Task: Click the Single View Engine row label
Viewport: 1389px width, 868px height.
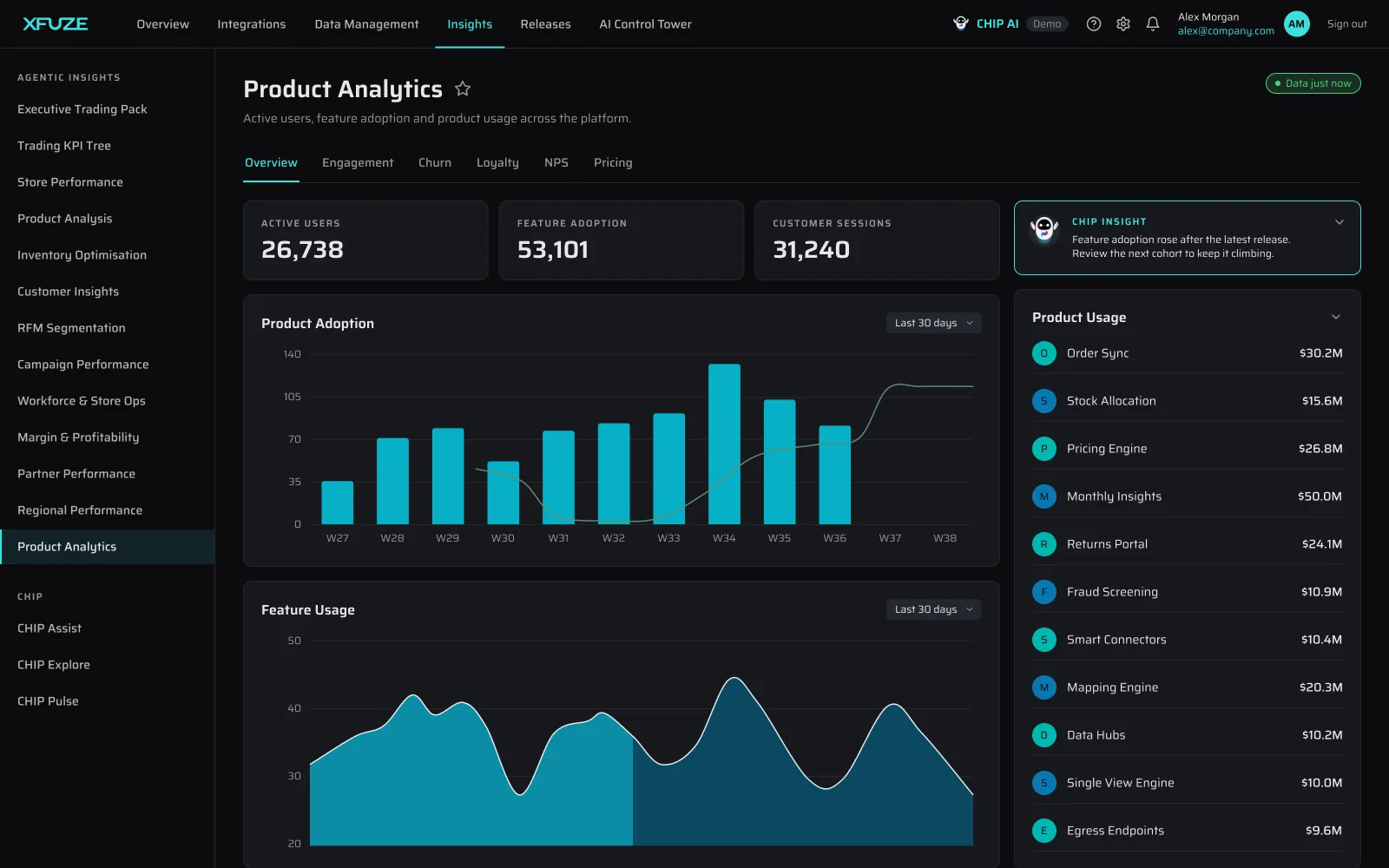Action: [1120, 783]
